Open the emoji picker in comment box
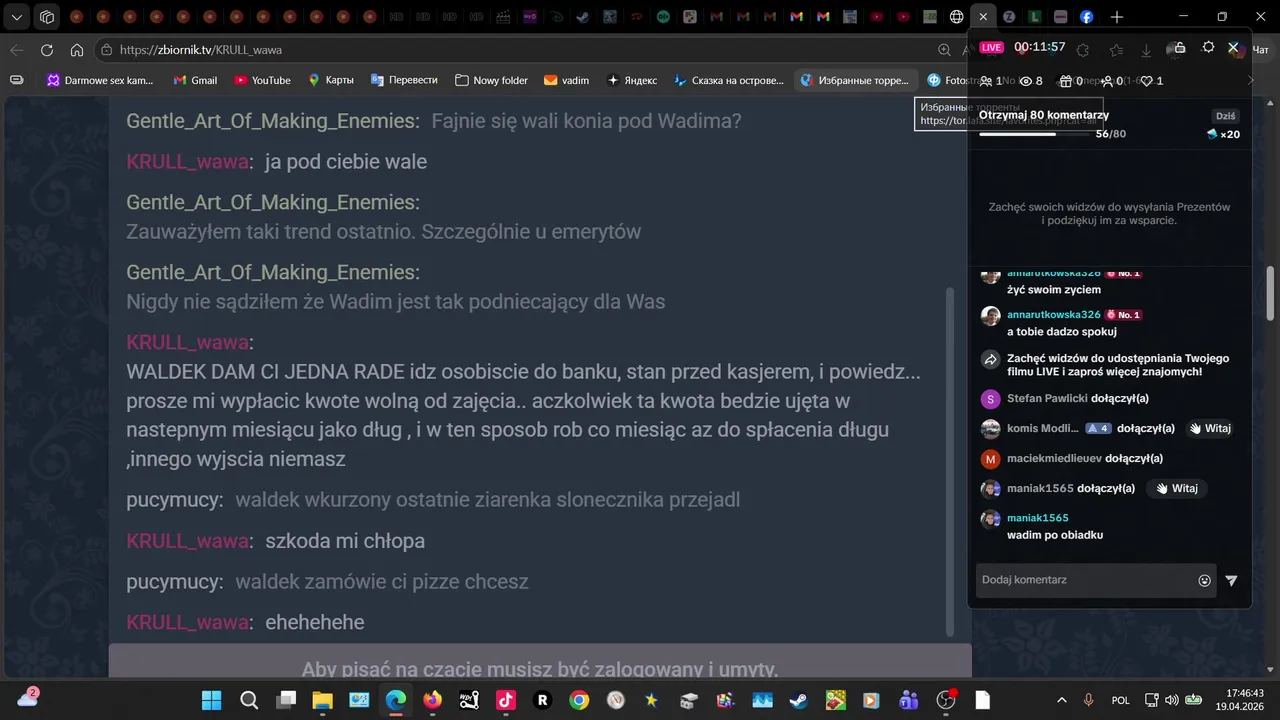The width and height of the screenshot is (1280, 720). click(x=1204, y=580)
